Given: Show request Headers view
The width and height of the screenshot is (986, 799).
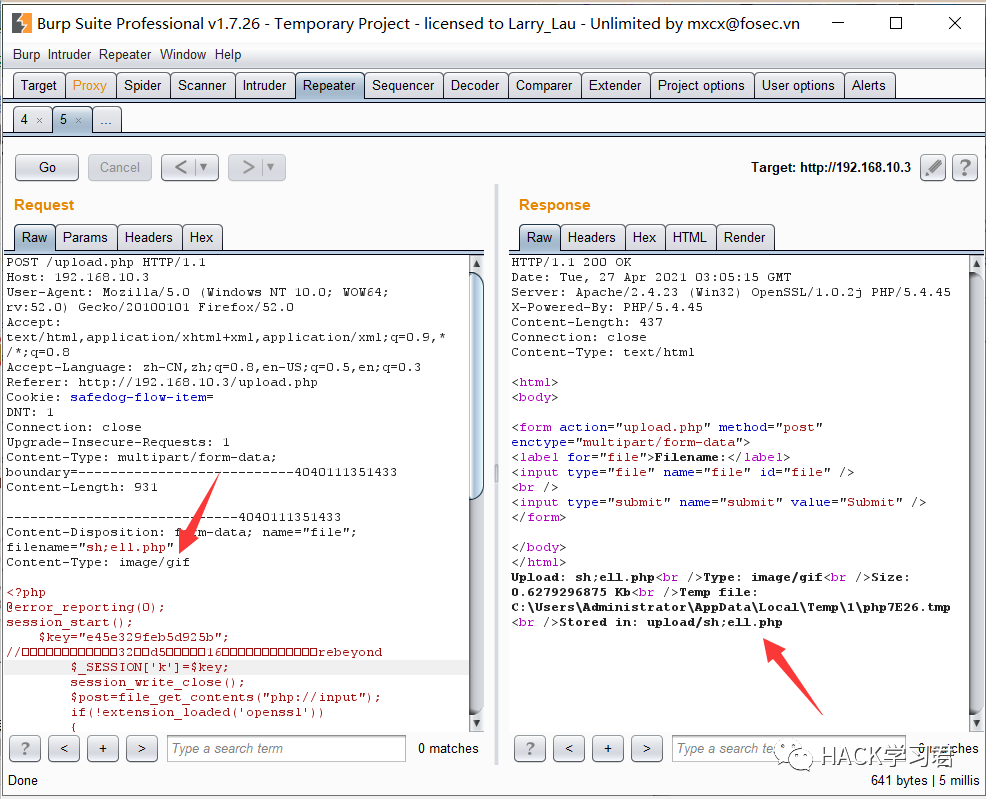Looking at the screenshot, I should click(148, 238).
